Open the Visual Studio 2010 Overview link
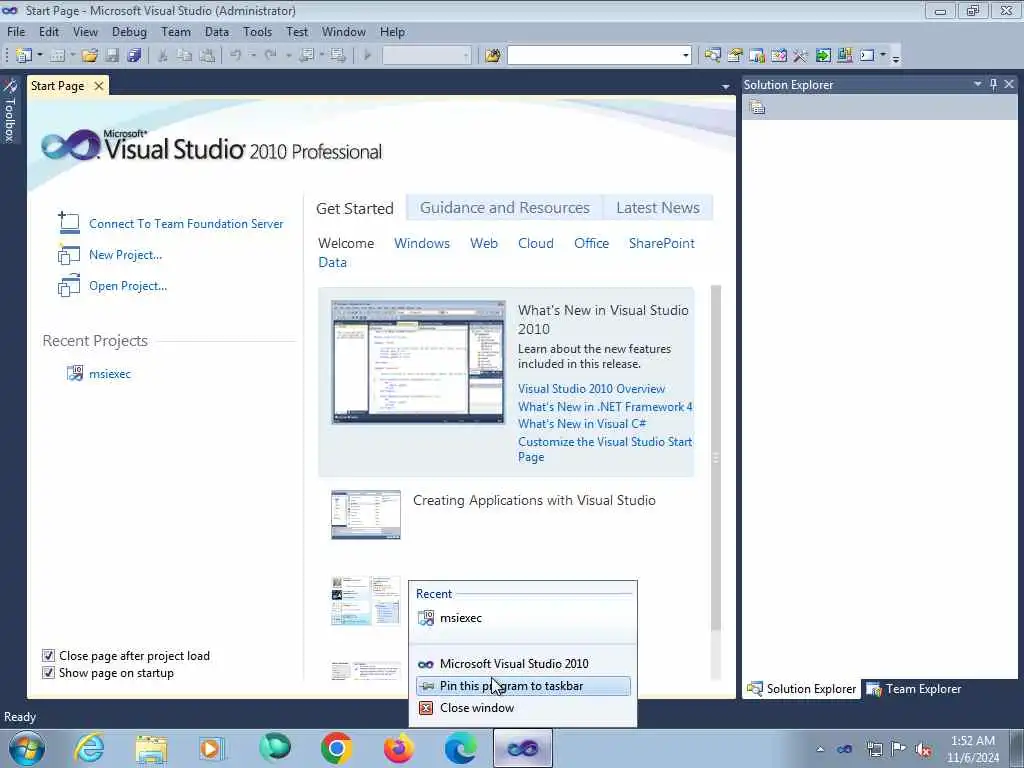Image resolution: width=1024 pixels, height=768 pixels. 591,389
